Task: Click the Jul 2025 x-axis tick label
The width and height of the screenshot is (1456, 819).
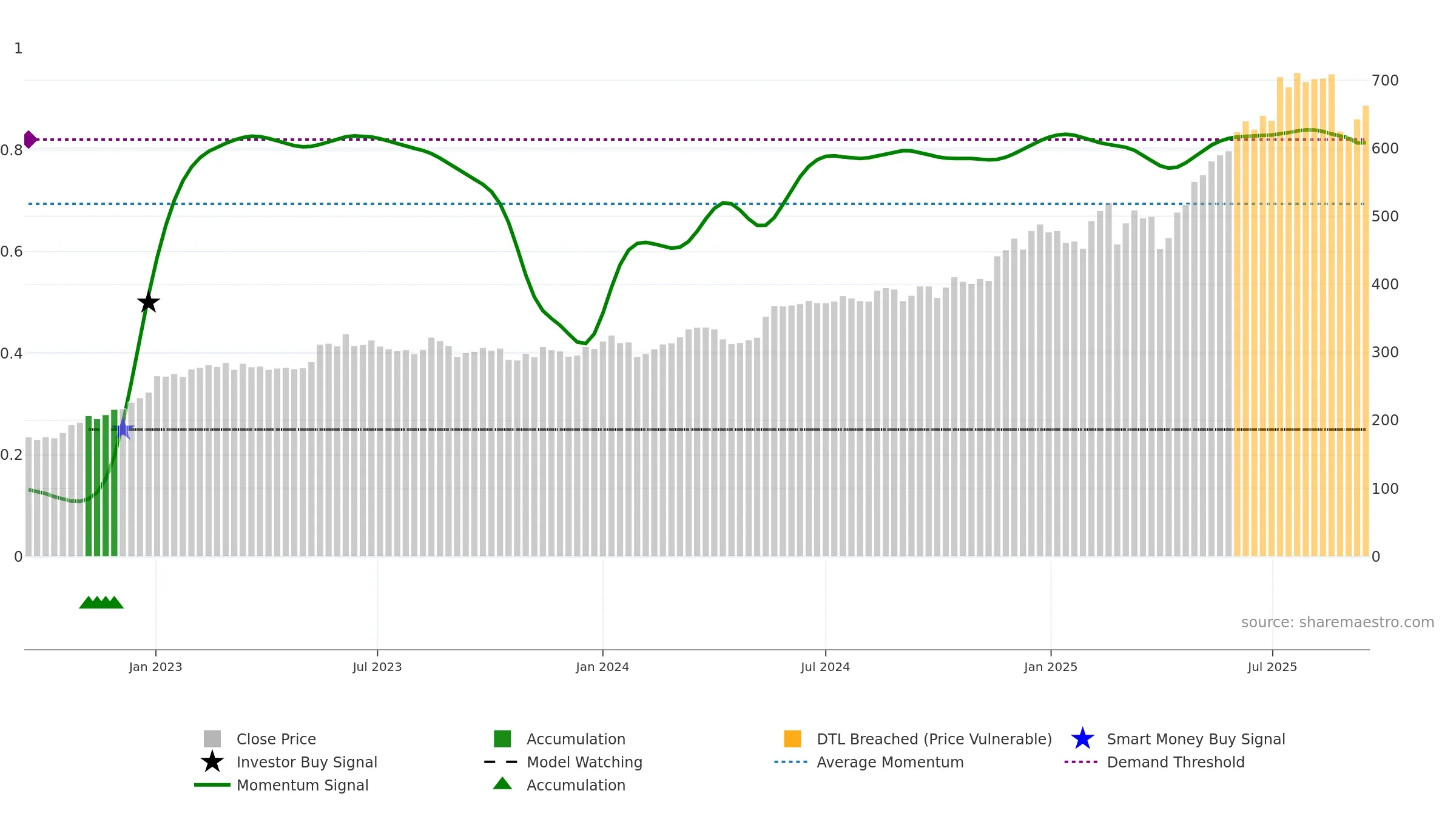Action: point(1272,667)
